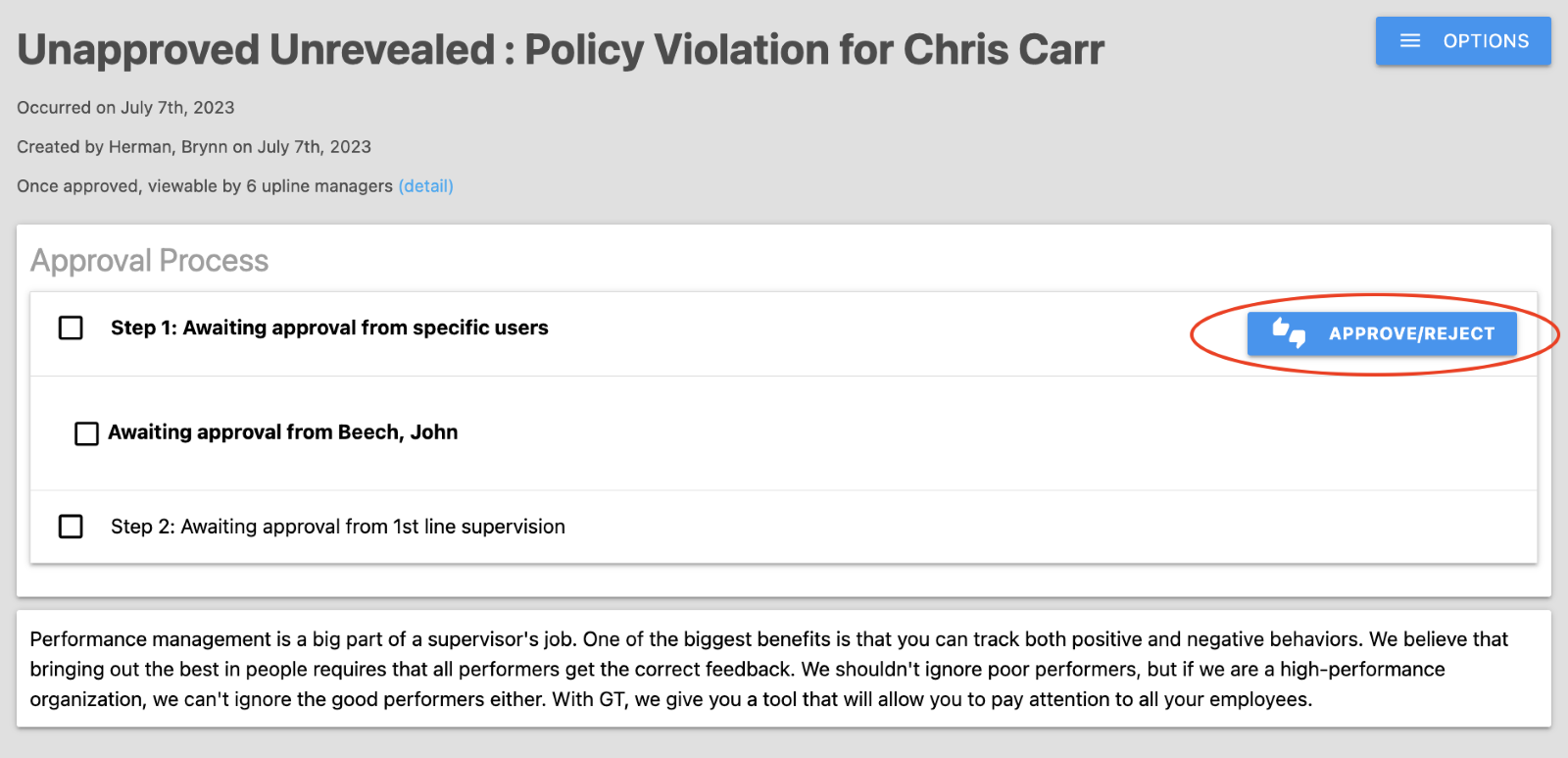Click the Performance management description paragraph
Image resolution: width=1568 pixels, height=758 pixels.
coord(767,669)
